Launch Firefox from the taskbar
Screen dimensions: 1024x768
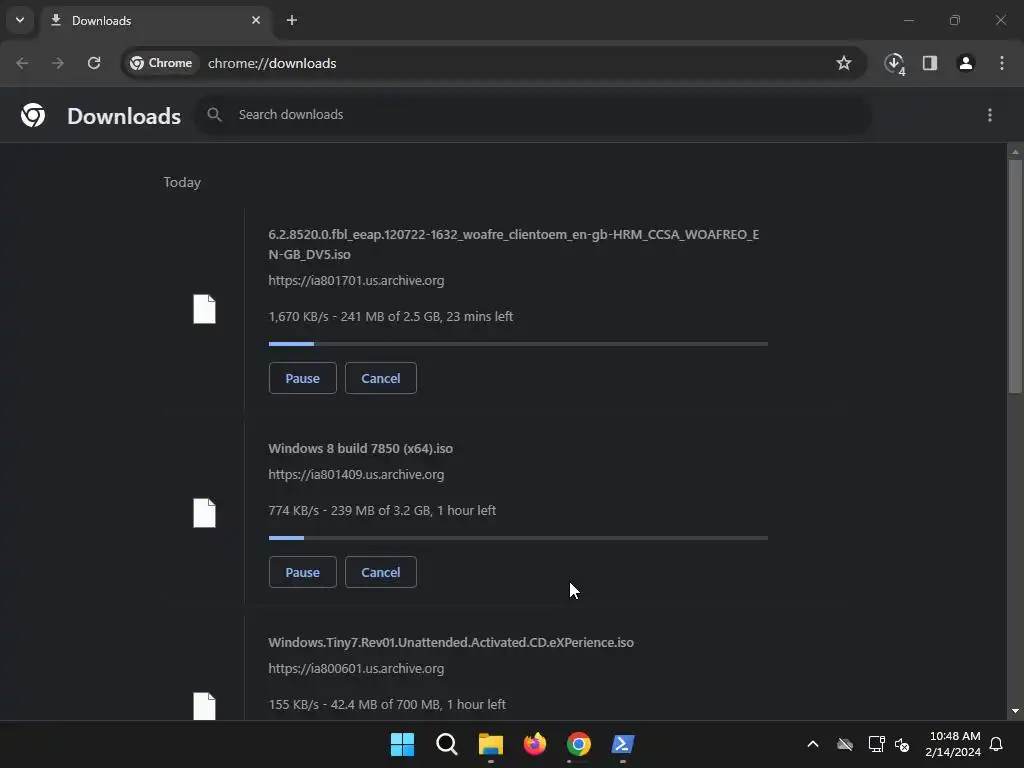pyautogui.click(x=534, y=744)
